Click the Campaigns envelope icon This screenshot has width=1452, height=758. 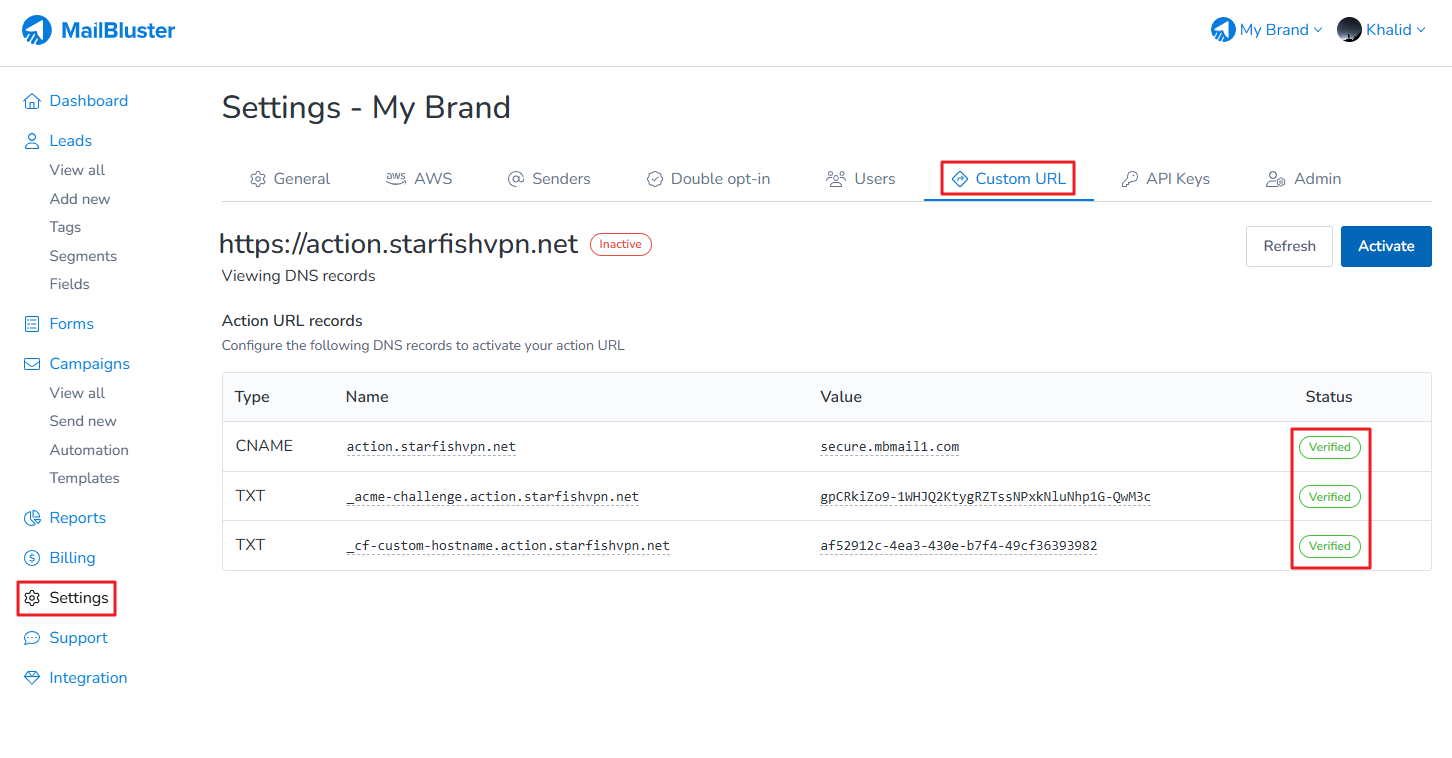[32, 364]
